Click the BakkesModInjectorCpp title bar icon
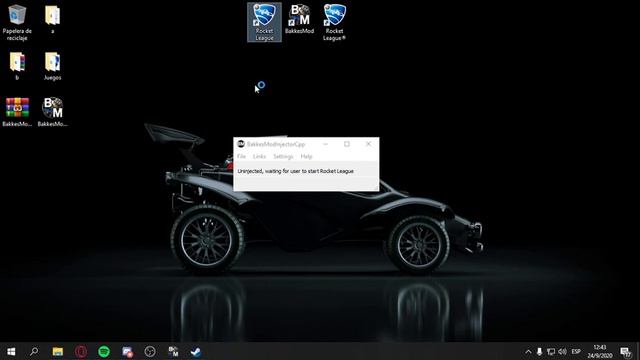The width and height of the screenshot is (640, 360). pos(241,144)
